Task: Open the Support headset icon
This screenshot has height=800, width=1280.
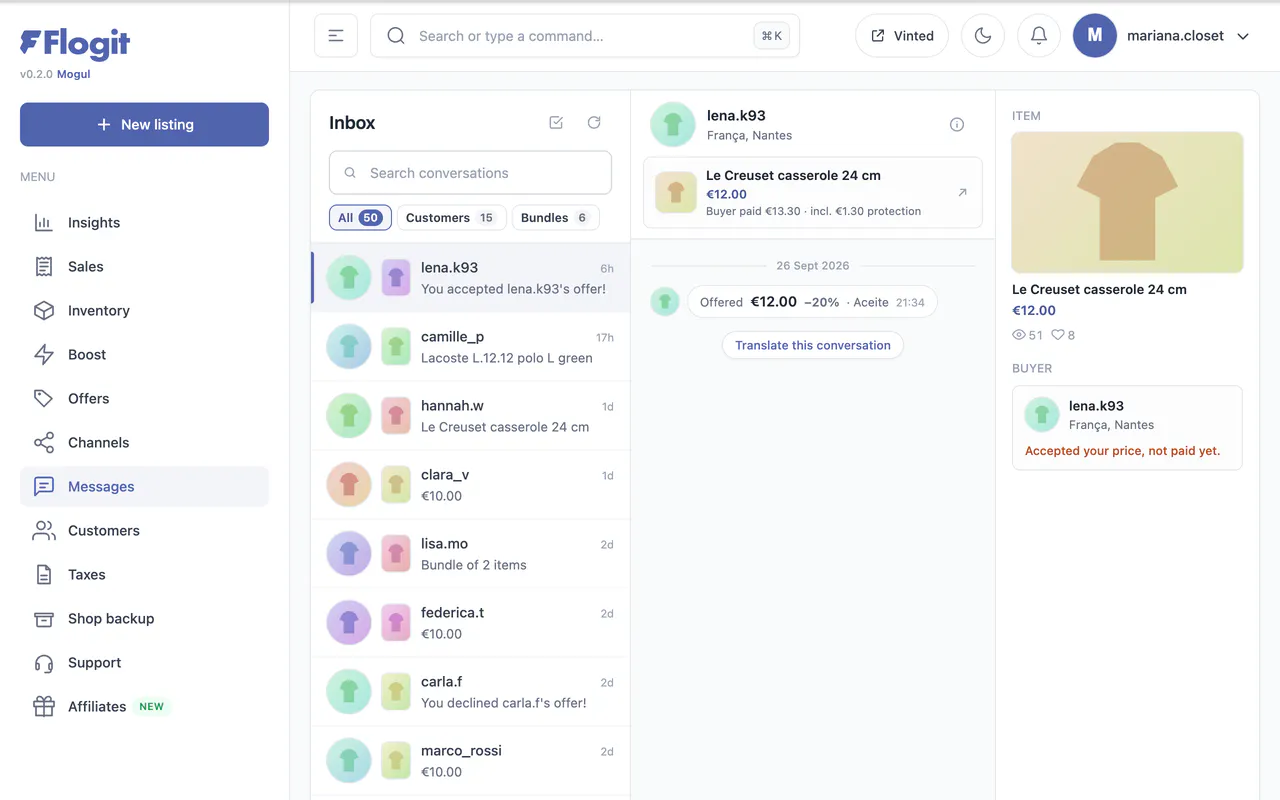Action: pyautogui.click(x=44, y=663)
